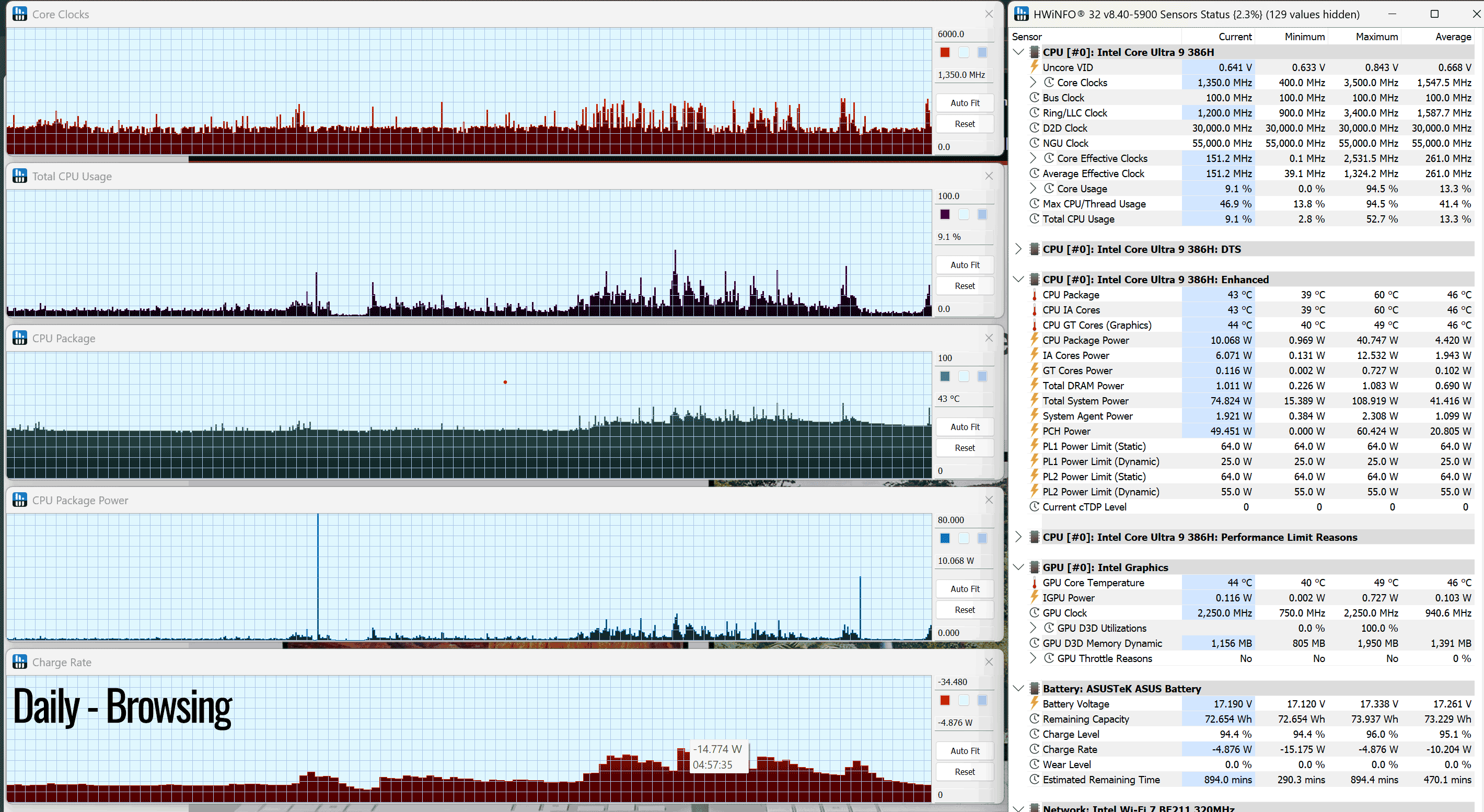This screenshot has width=1484, height=812.
Task: Click the chip icon beside ASUSTeK ASUS Battery group
Action: (1034, 689)
